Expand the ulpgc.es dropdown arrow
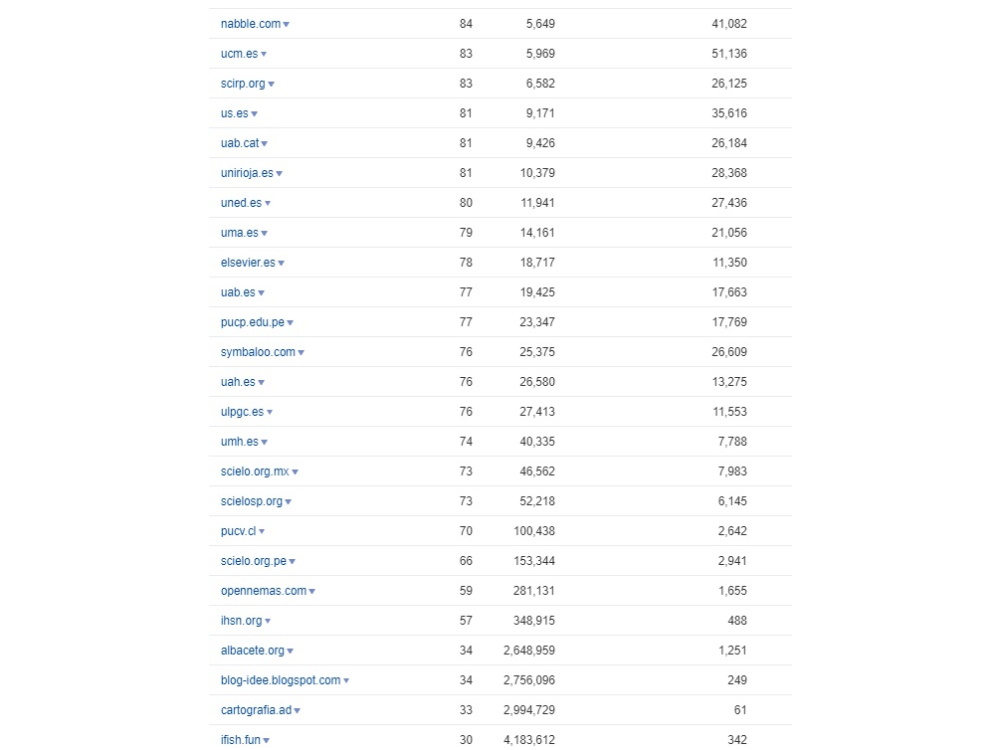The width and height of the screenshot is (1000, 750). coord(270,413)
